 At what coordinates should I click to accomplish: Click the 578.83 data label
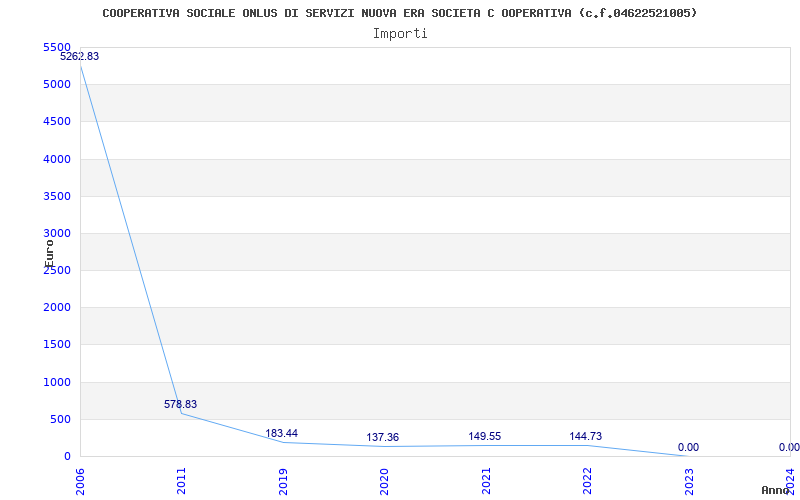click(180, 404)
